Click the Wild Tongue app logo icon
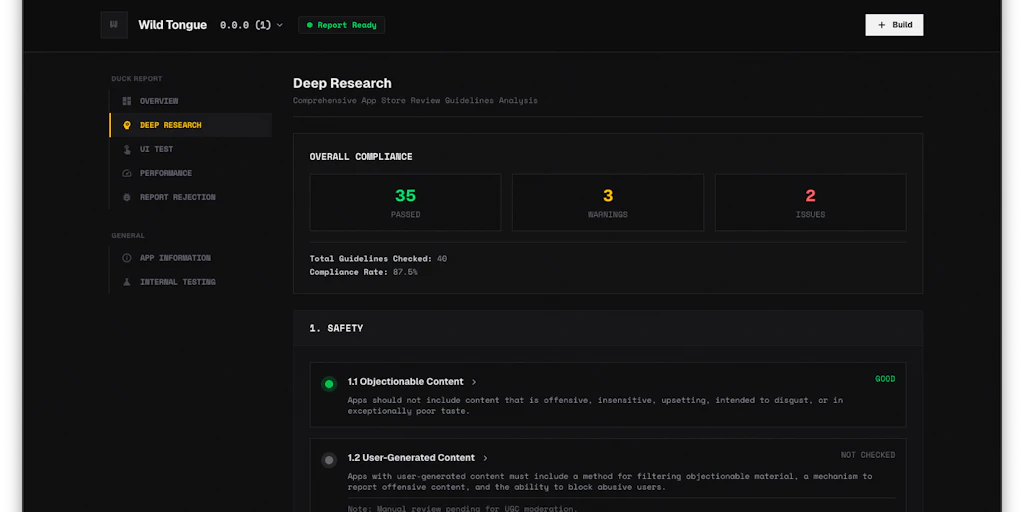Viewport: 1024px width, 512px height. point(114,25)
